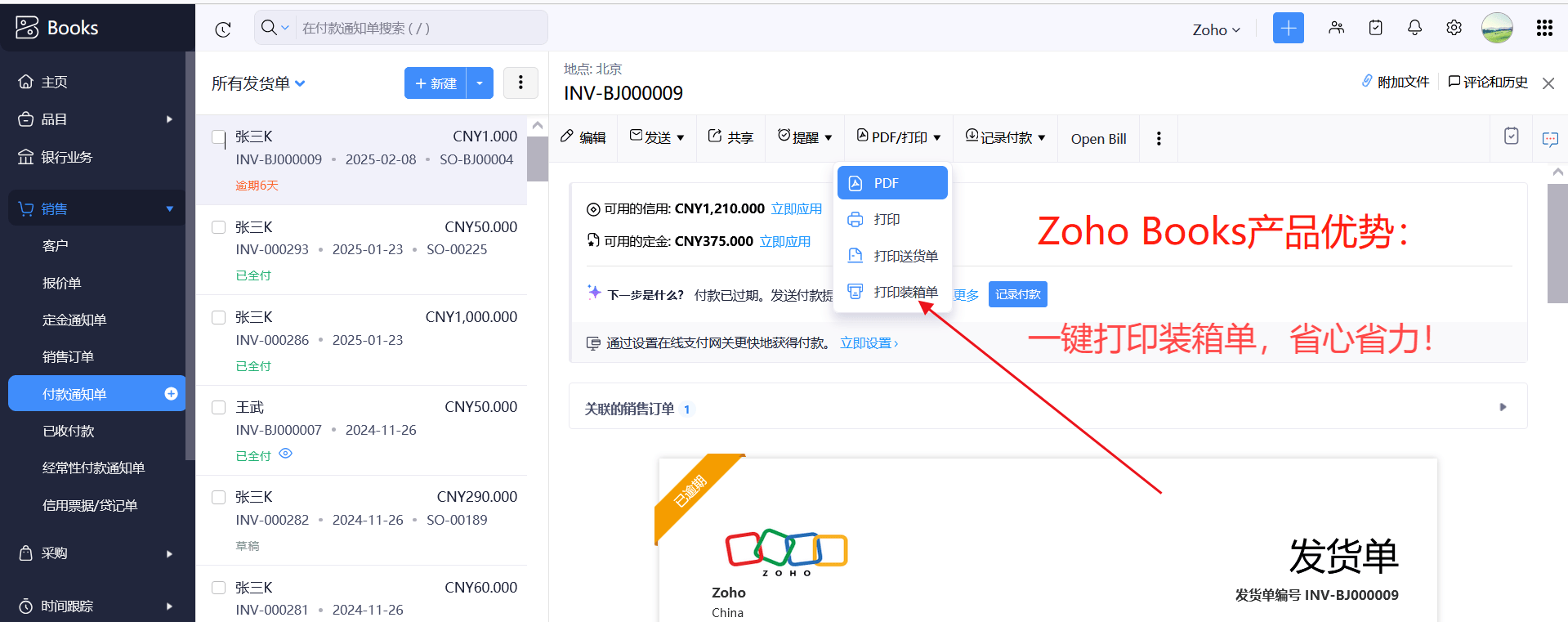Open the settings gear icon
This screenshot has height=622, width=1568.
pos(1454,28)
